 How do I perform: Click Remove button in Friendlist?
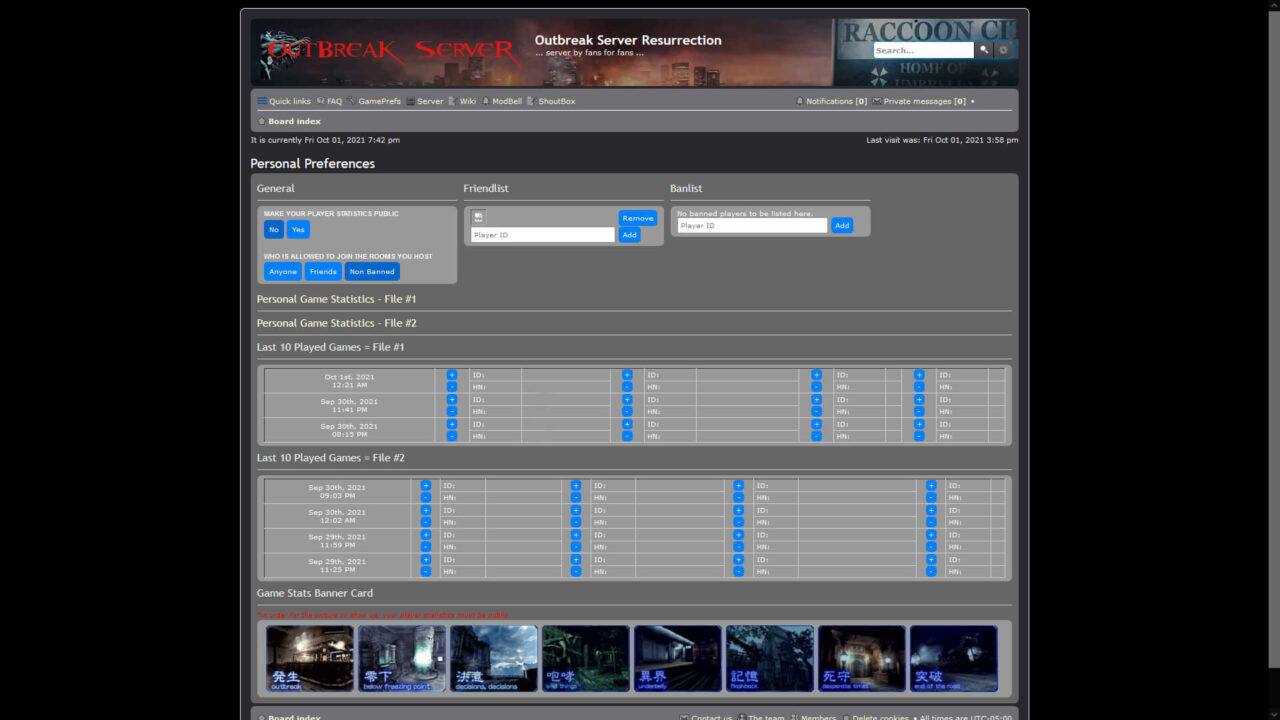pos(637,218)
